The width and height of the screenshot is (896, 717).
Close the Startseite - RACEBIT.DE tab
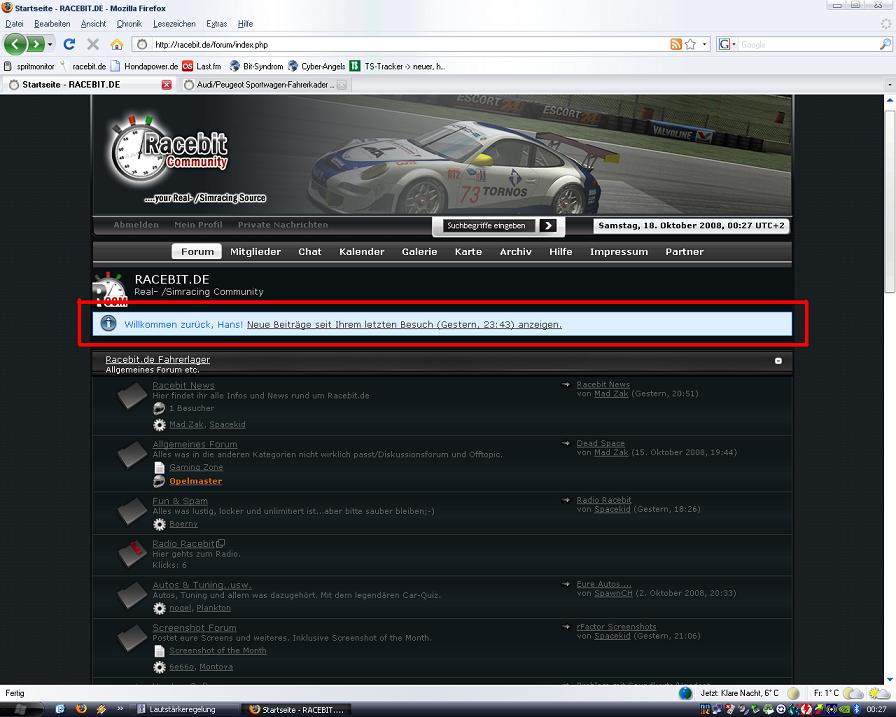click(166, 85)
